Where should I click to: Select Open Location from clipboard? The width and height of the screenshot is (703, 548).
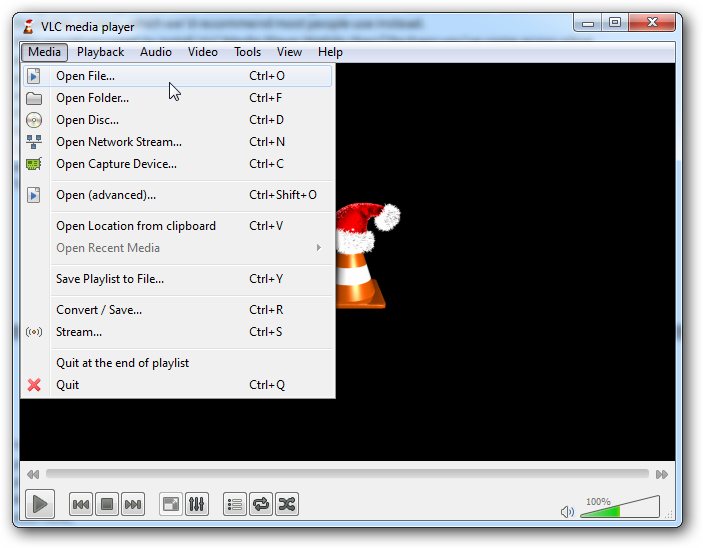pyautogui.click(x=178, y=226)
